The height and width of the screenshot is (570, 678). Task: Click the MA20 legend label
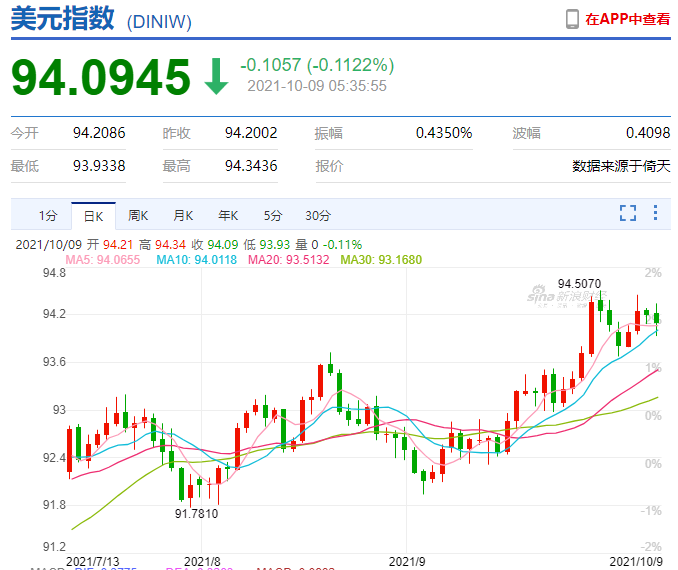[x=289, y=259]
